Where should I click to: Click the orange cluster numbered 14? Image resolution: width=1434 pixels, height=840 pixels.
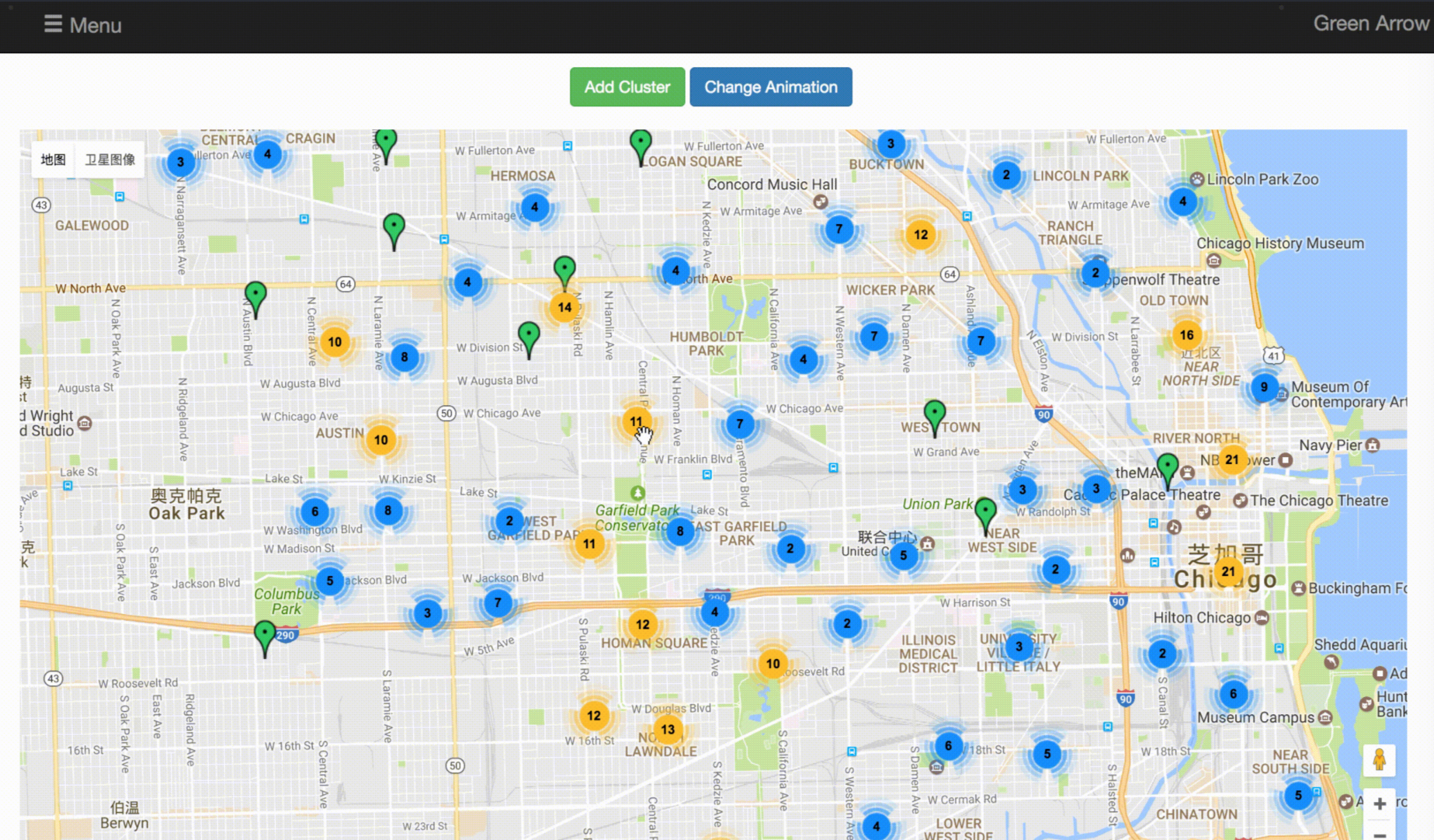coord(564,308)
